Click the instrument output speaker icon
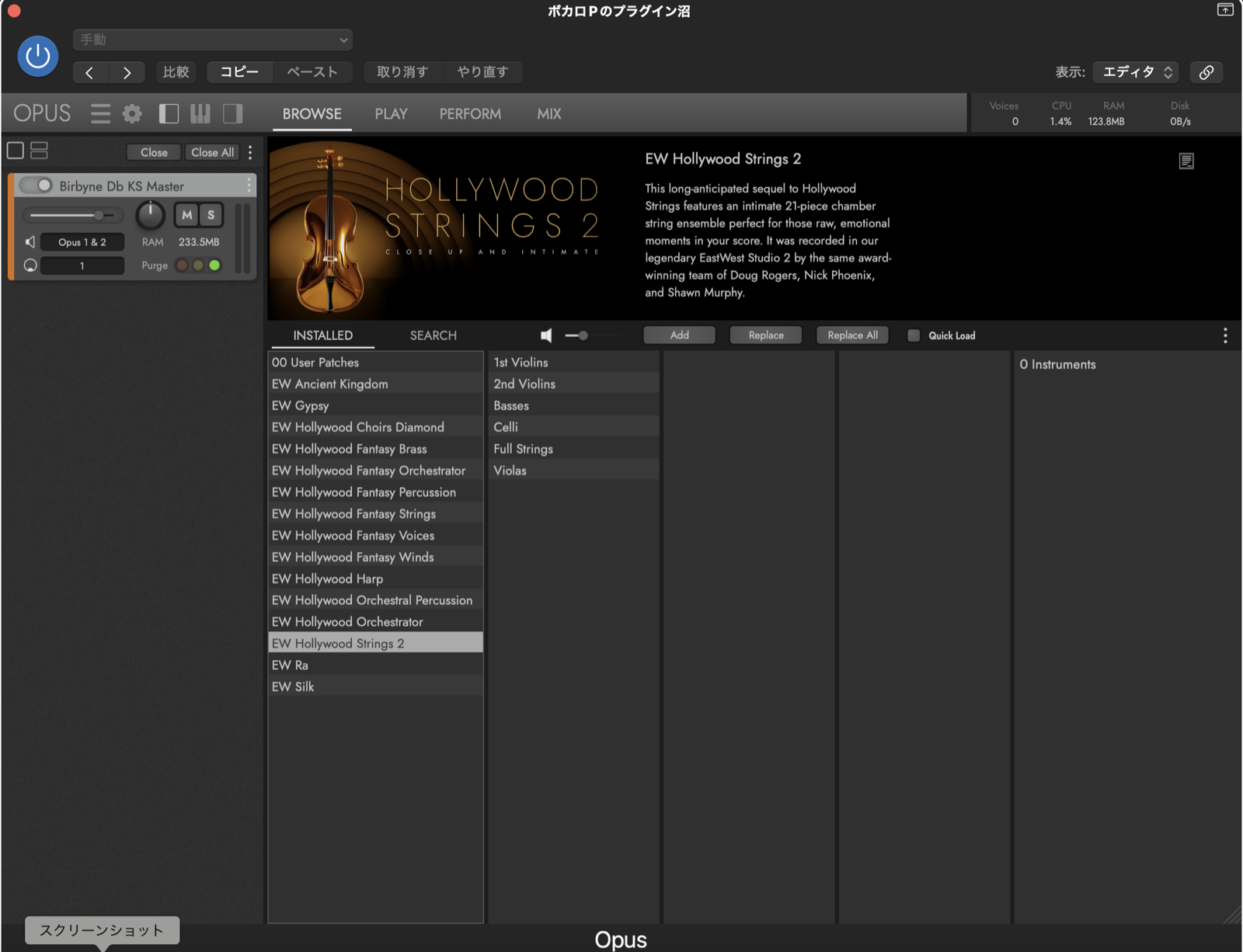The height and width of the screenshot is (952, 1243). (30, 242)
